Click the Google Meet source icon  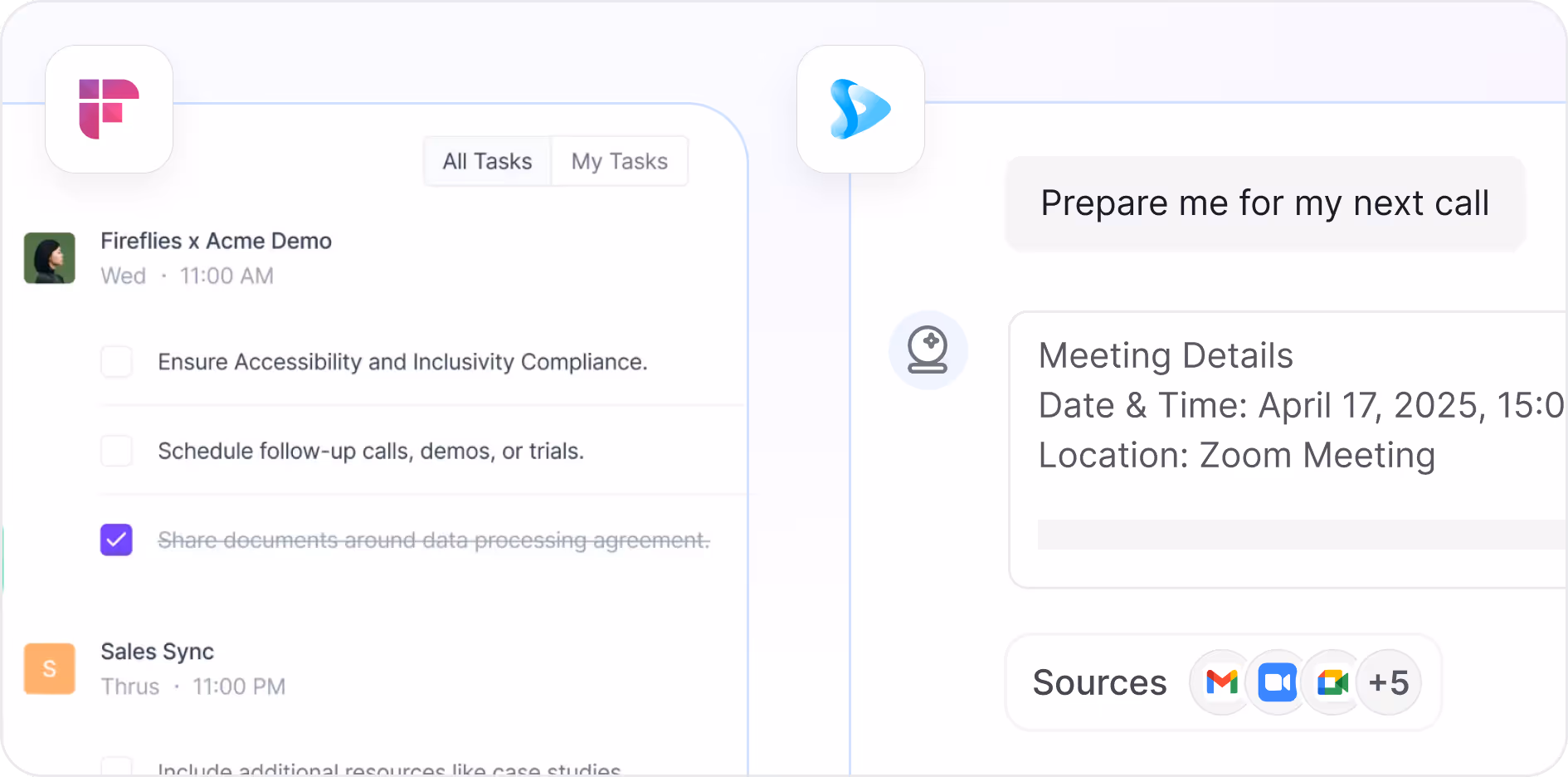[x=1332, y=682]
